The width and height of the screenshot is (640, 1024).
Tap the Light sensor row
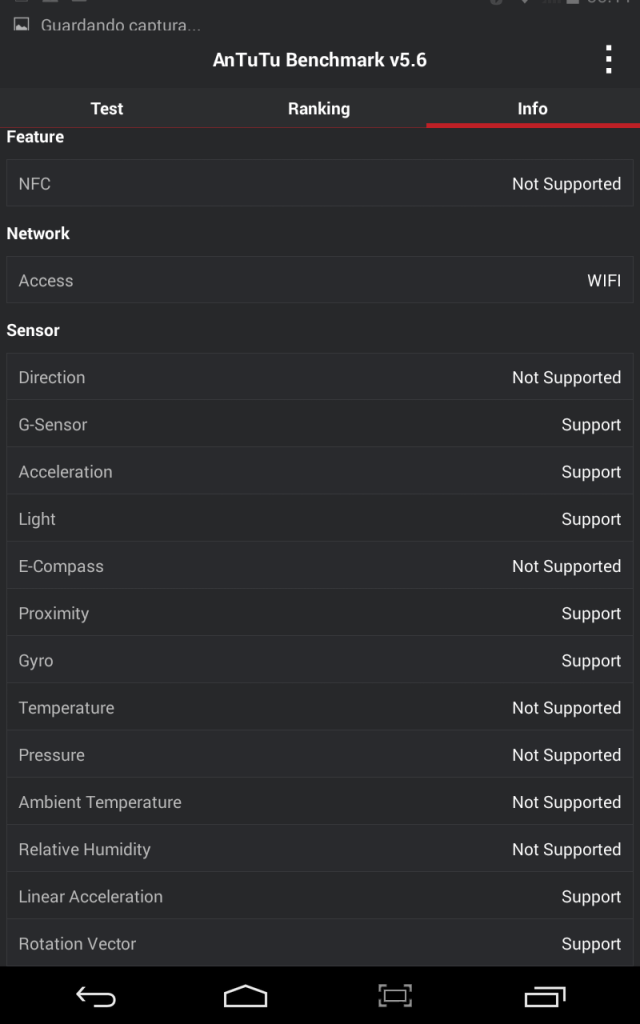[x=320, y=519]
